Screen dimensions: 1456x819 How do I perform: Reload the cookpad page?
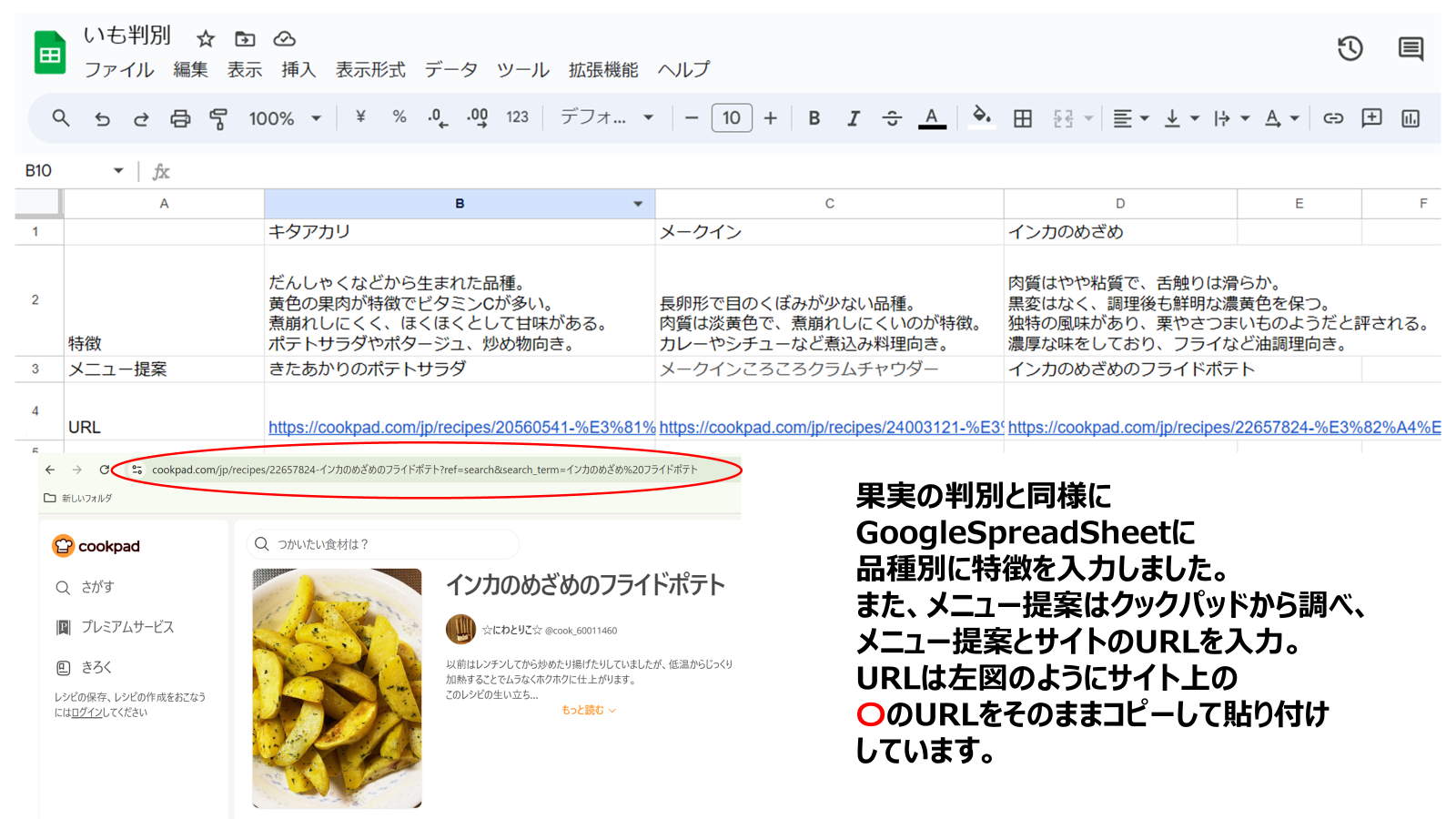105,470
